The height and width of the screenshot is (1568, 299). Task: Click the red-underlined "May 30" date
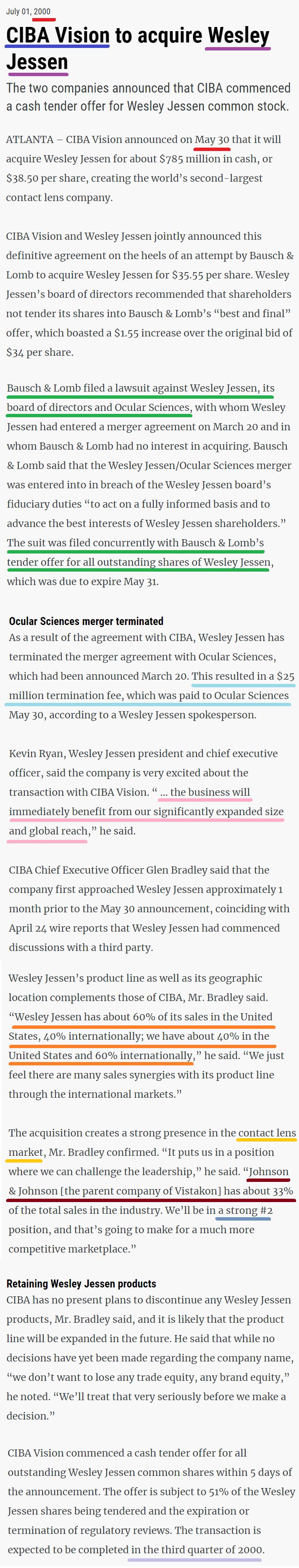tap(212, 139)
